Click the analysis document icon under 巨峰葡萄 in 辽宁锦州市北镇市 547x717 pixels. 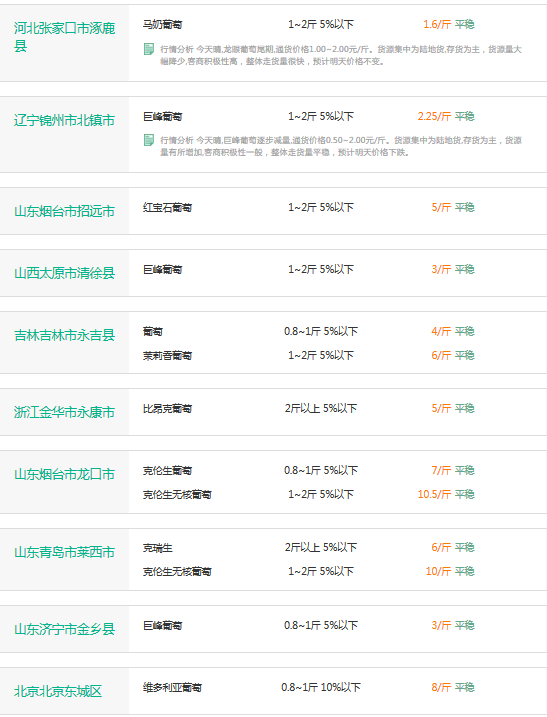coord(149,140)
